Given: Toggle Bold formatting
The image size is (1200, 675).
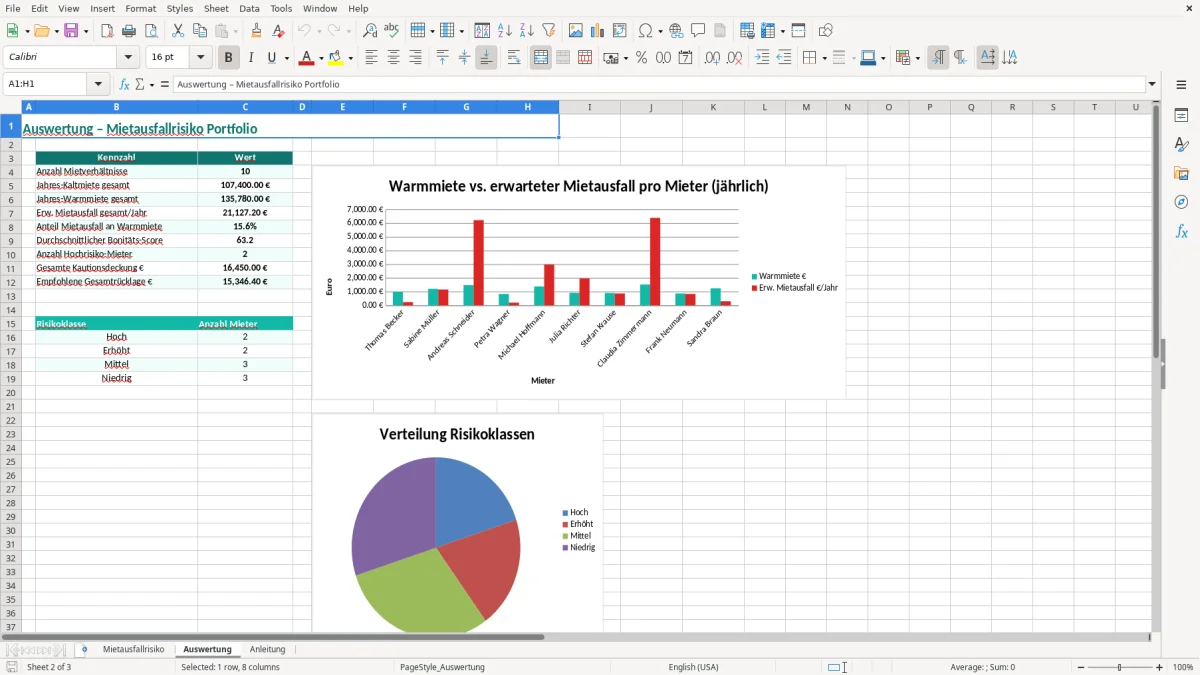Looking at the screenshot, I should pos(229,58).
